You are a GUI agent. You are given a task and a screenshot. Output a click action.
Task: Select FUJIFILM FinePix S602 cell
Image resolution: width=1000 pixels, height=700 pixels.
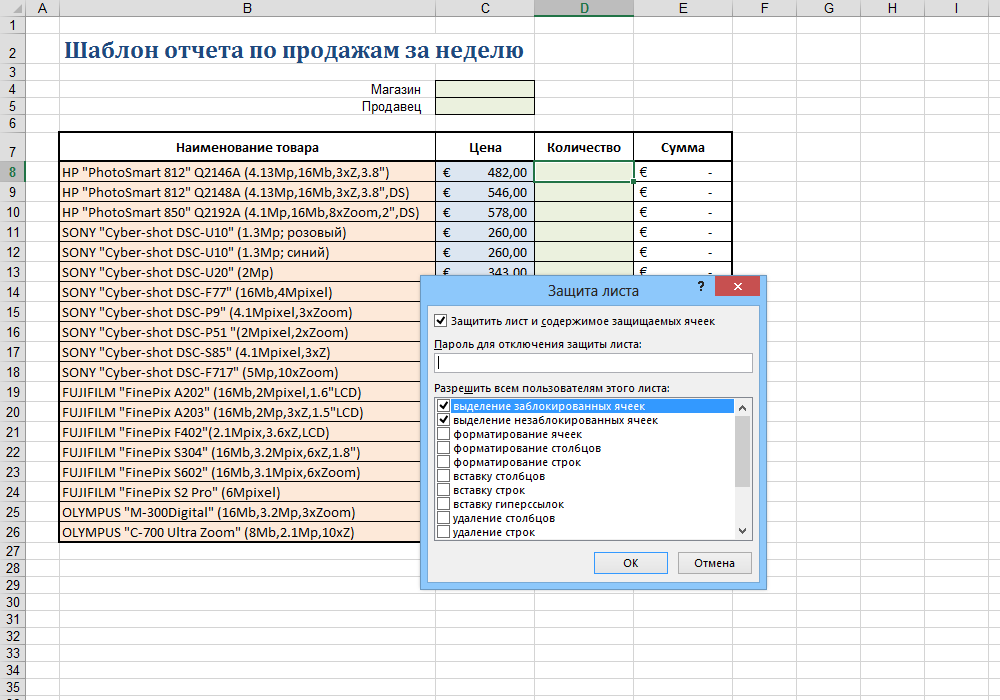coord(240,472)
